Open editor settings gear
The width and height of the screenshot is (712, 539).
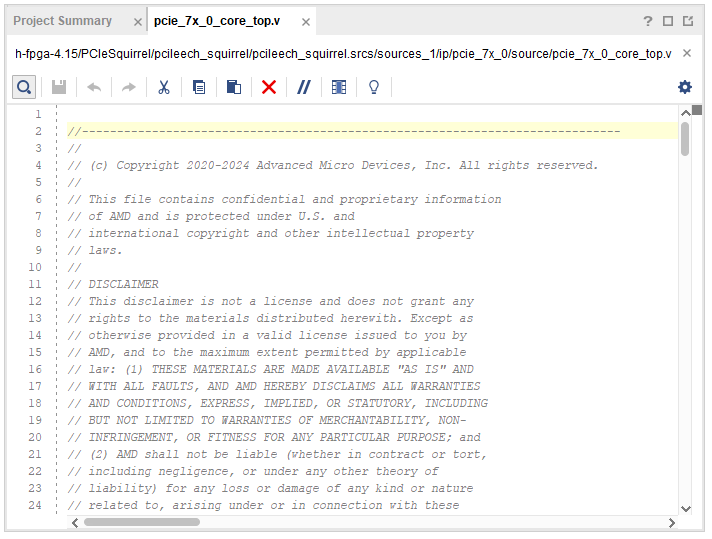[x=685, y=87]
